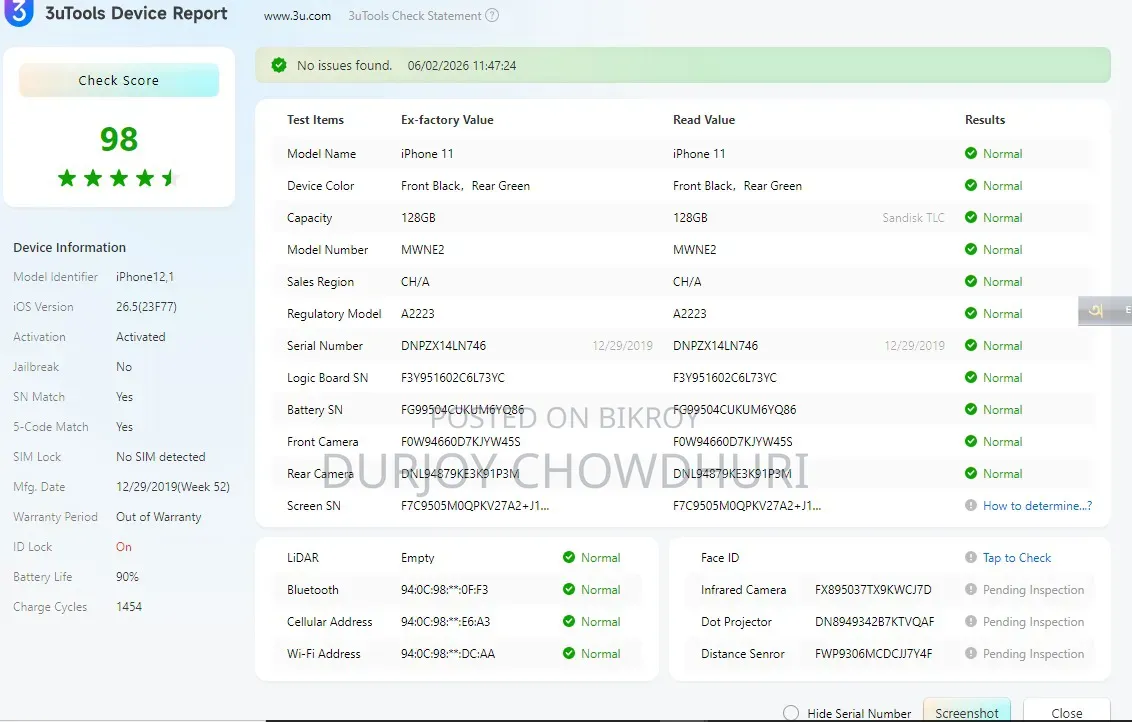This screenshot has height=722, width=1132.
Task: Click the ID Lock value On
Action: pyautogui.click(x=123, y=547)
